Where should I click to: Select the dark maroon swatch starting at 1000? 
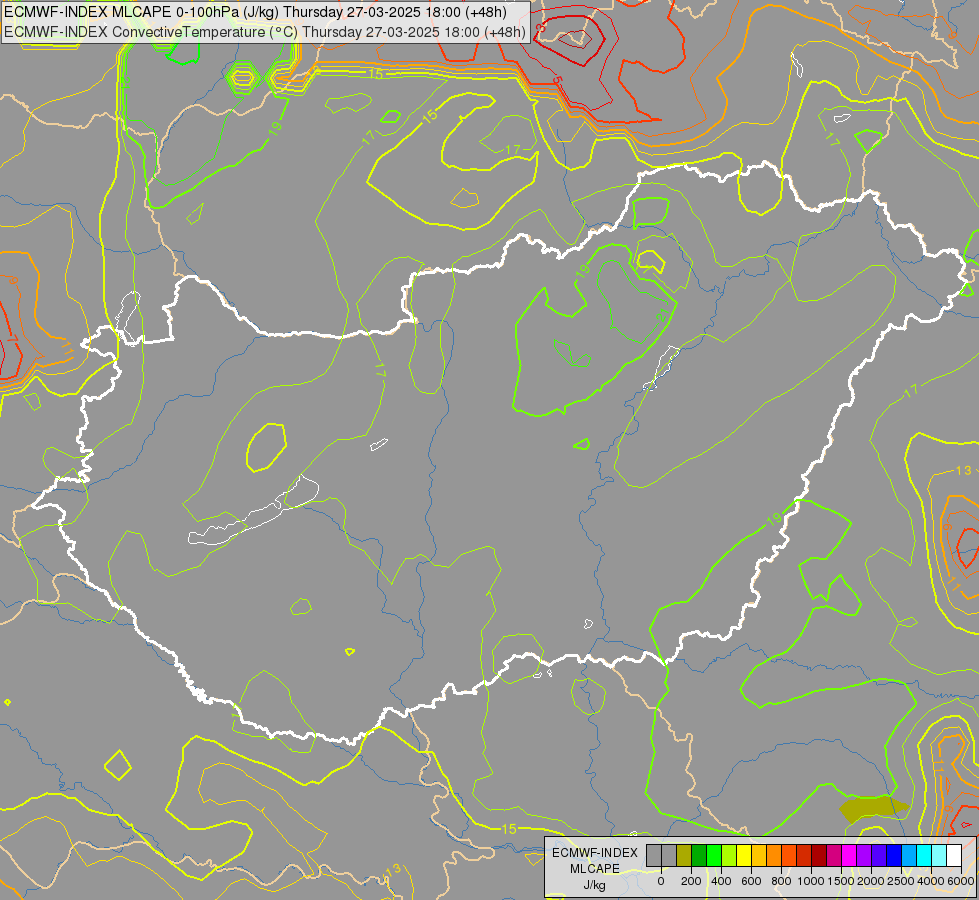click(x=819, y=855)
